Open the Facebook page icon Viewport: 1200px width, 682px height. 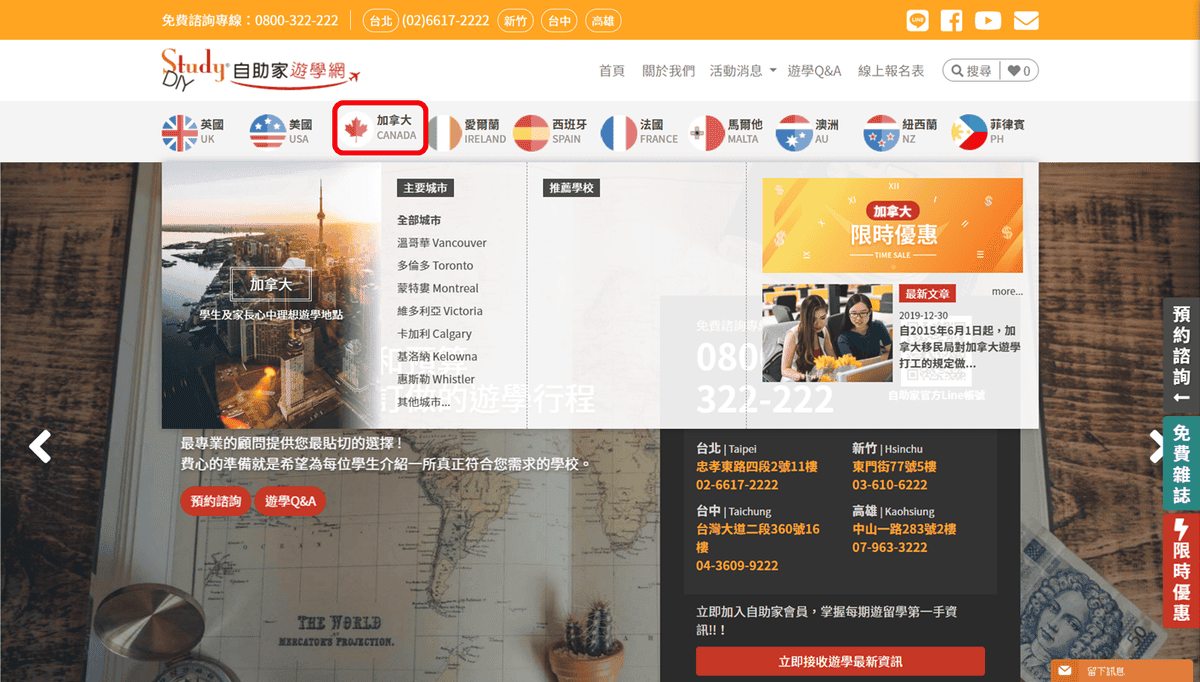tap(951, 20)
